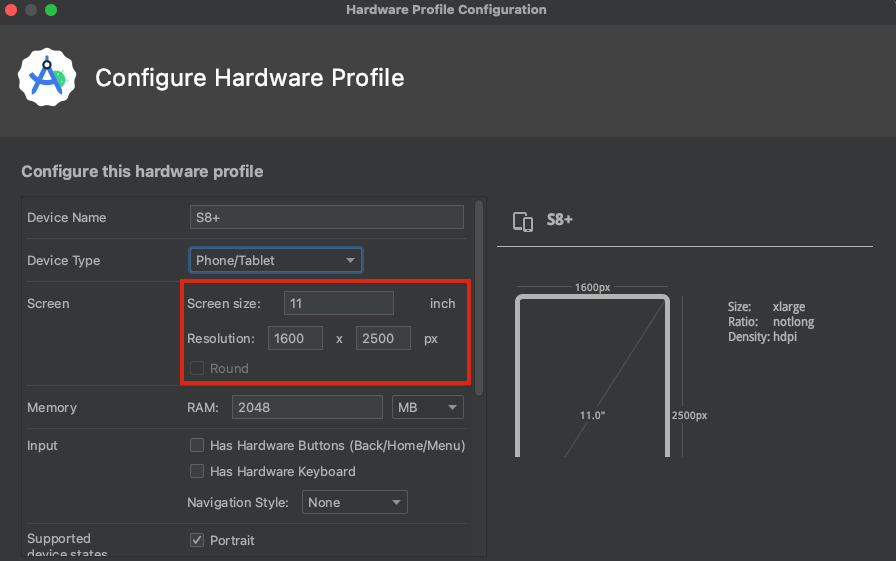896x561 pixels.
Task: Click the green zoom window button
Action: pos(51,10)
